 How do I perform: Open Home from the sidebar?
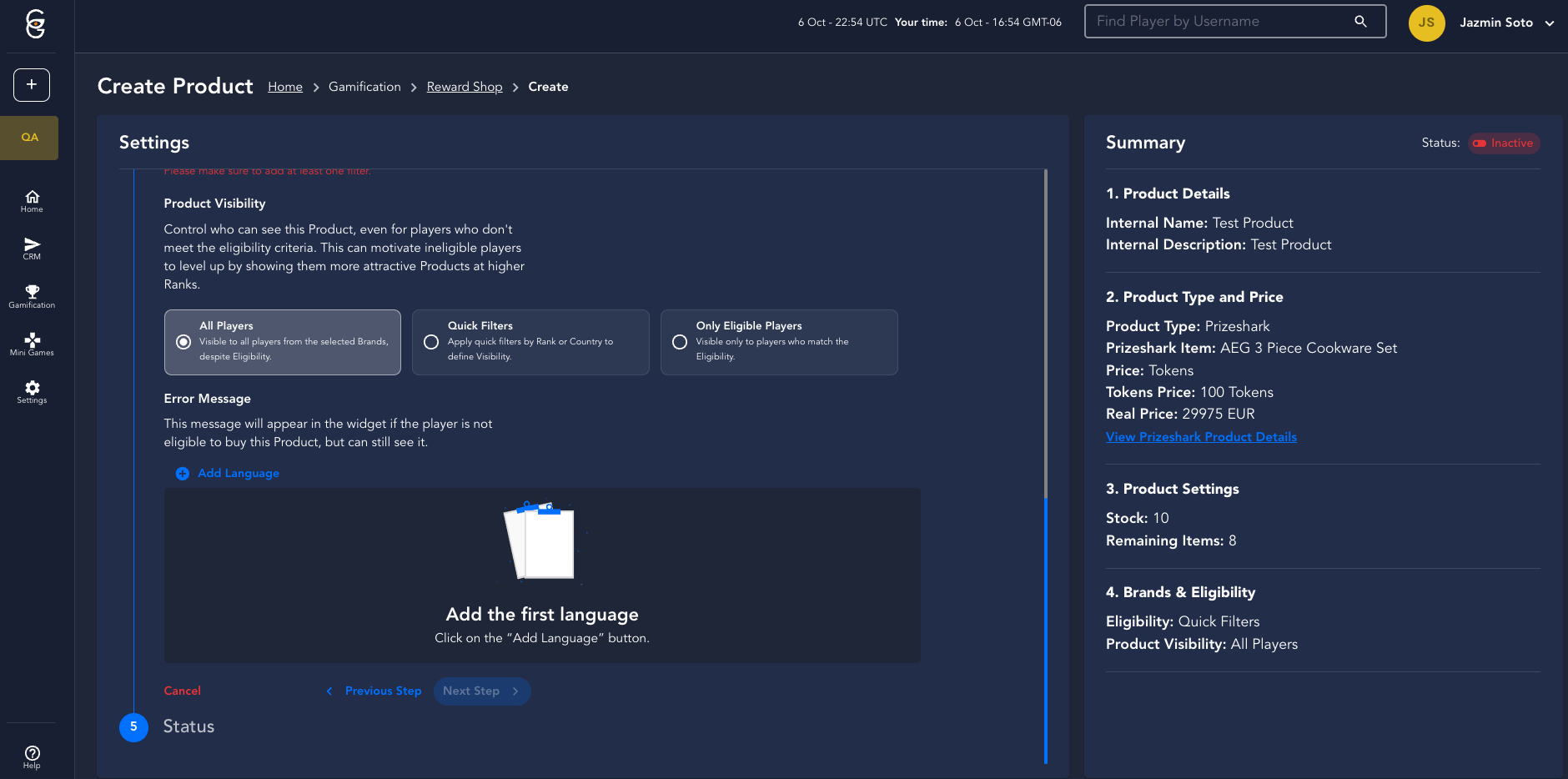(x=32, y=201)
